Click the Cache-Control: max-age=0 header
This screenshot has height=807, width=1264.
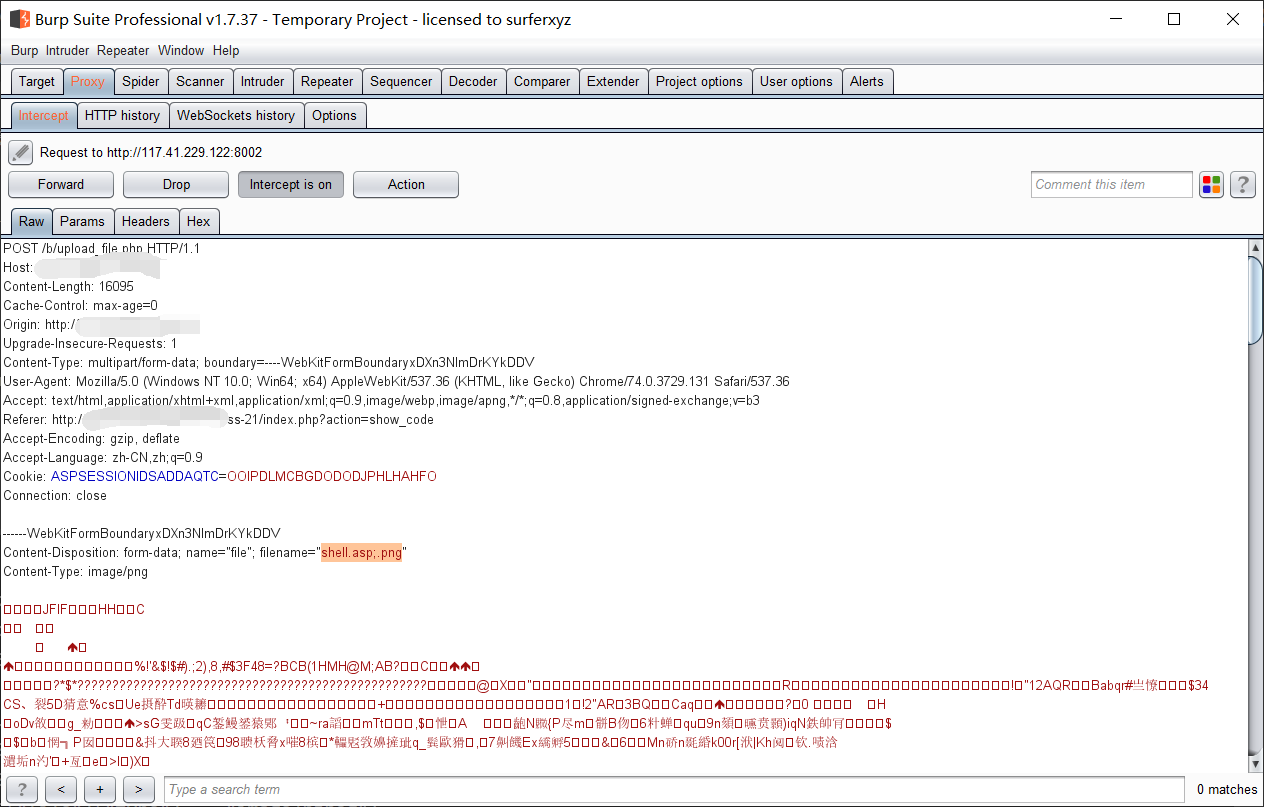(x=80, y=305)
